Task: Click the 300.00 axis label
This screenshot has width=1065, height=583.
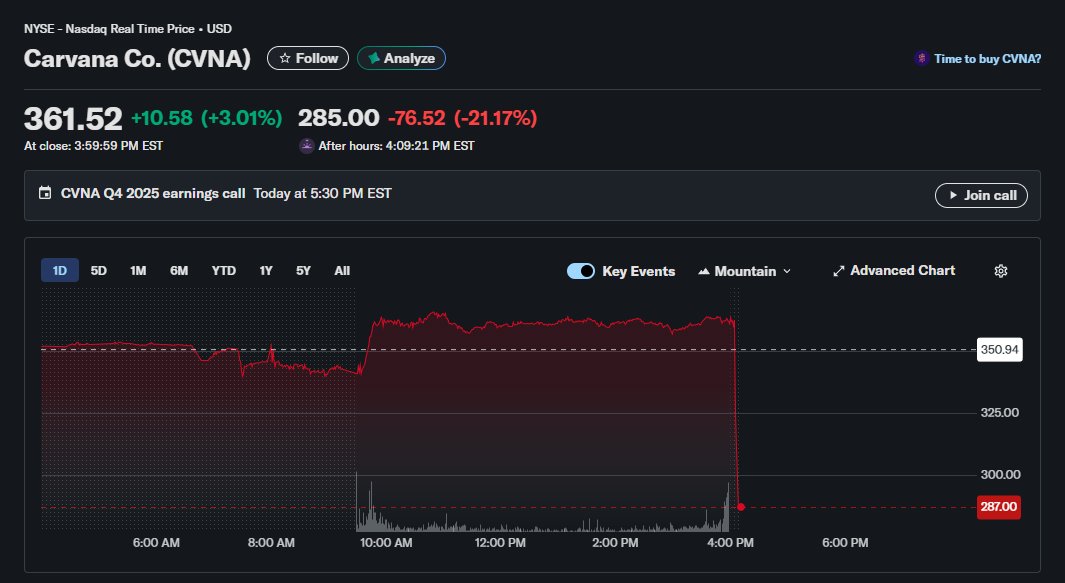Action: tap(1000, 474)
